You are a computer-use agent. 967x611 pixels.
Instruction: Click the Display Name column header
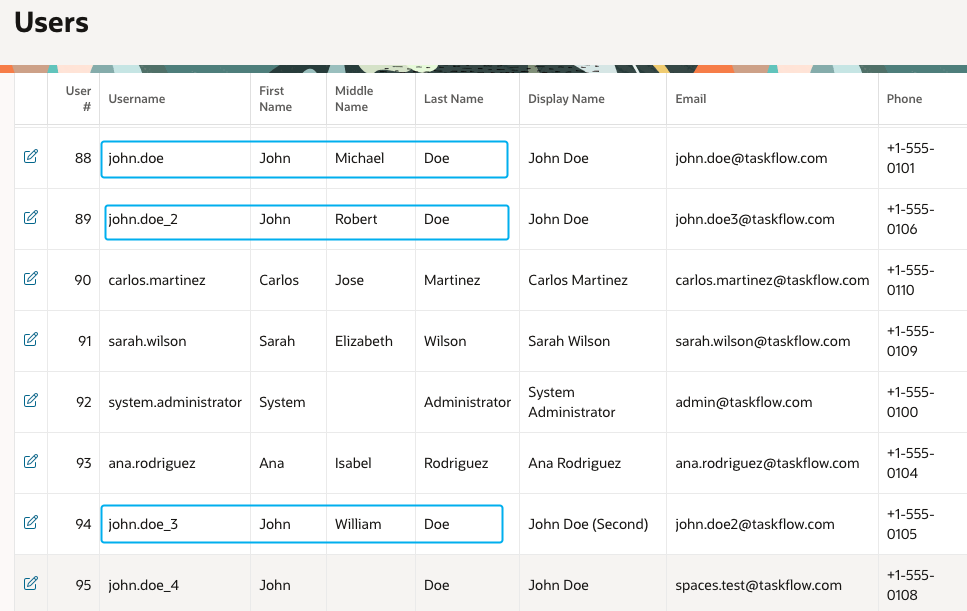[x=566, y=99]
